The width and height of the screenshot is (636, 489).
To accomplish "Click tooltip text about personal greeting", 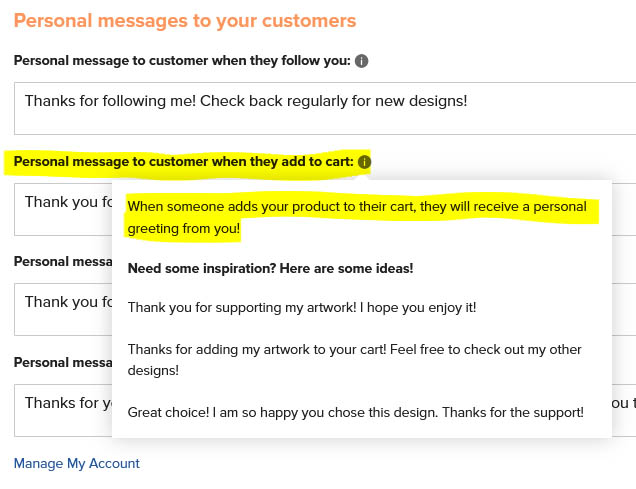I will click(x=357, y=217).
